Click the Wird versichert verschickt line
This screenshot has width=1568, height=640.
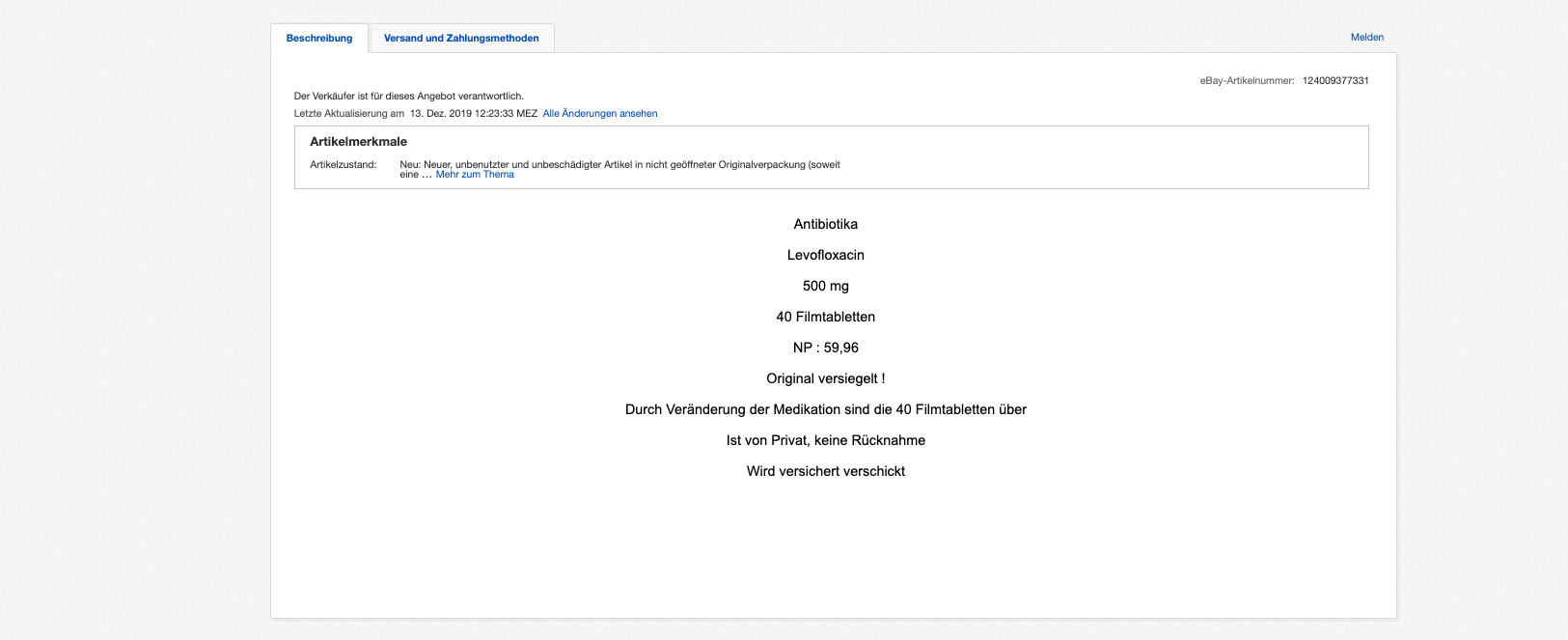click(825, 471)
